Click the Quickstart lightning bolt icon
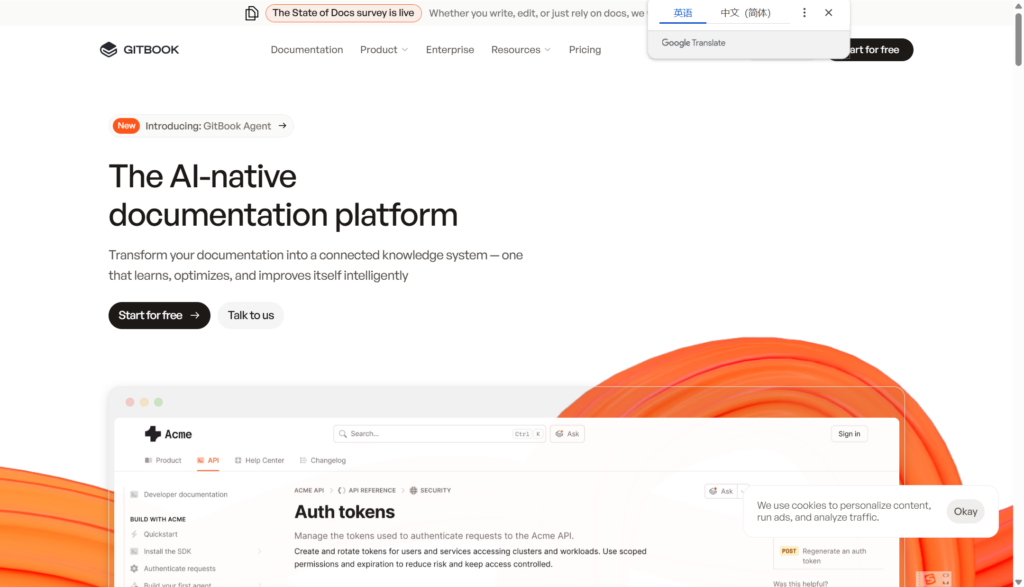Screen dimensions: 1024x587 point(134,534)
